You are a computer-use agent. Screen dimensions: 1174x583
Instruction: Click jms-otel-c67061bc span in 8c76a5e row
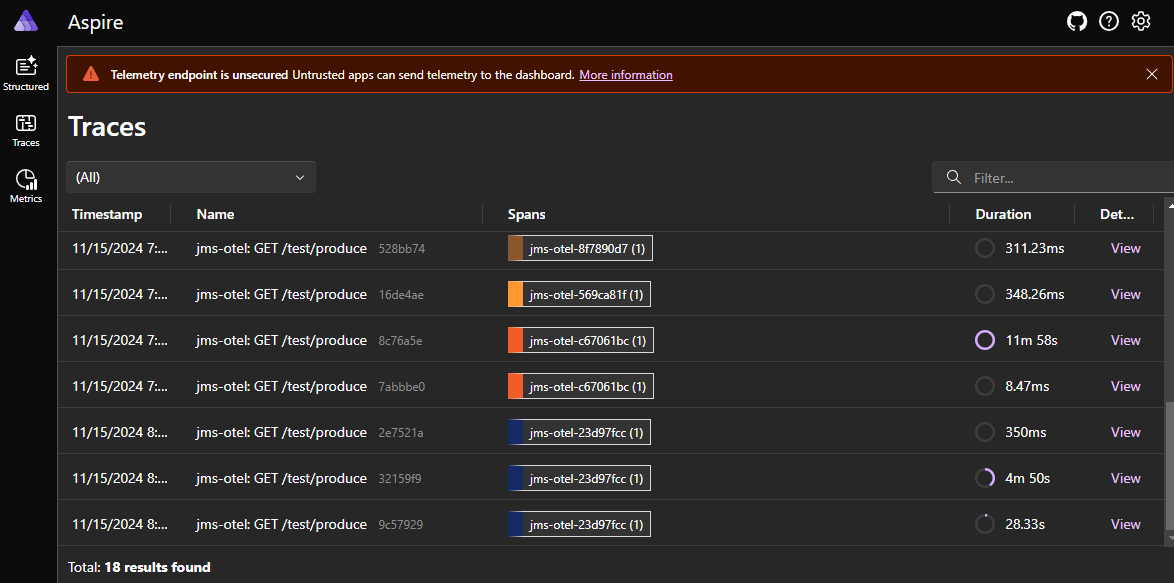pos(580,340)
